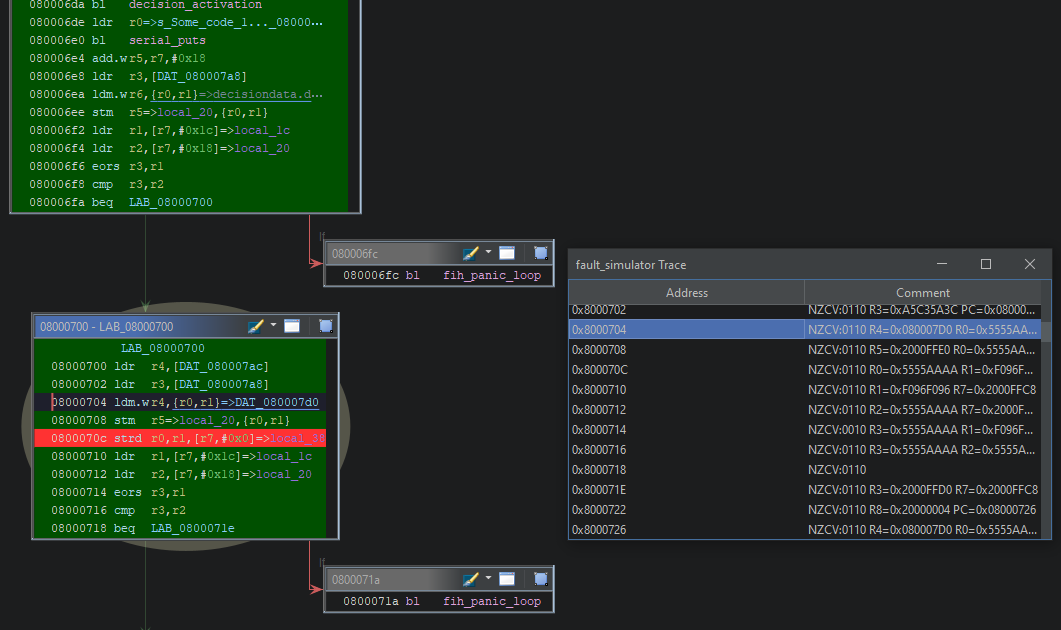Sort trace by the Address column header
This screenshot has width=1061, height=630.
[x=686, y=292]
